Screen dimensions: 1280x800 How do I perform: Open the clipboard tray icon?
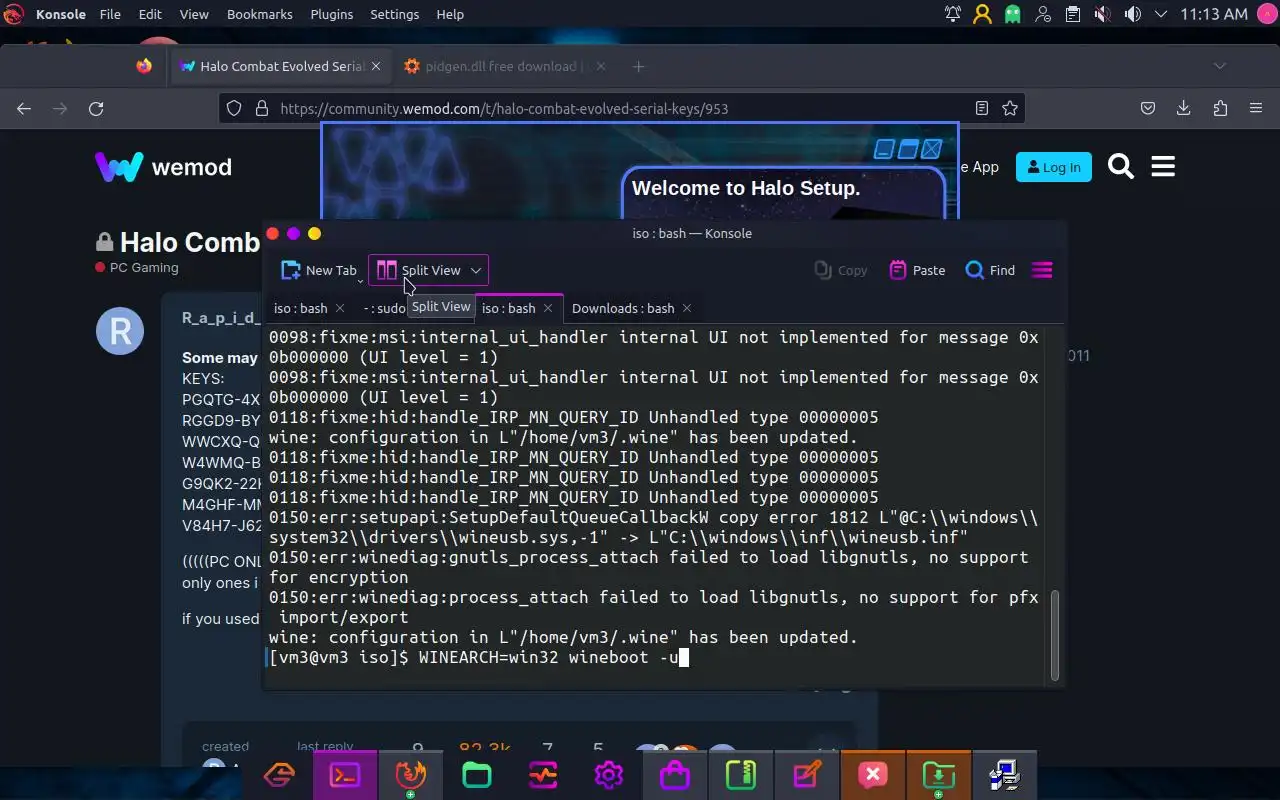point(1073,14)
